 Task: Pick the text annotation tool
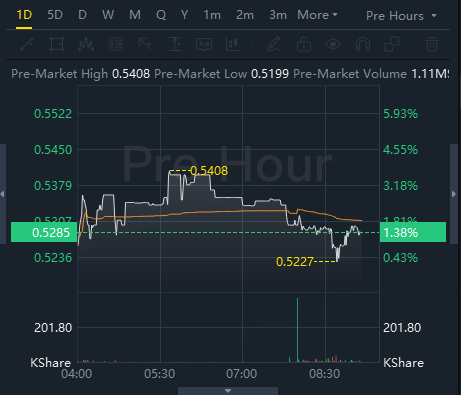204,44
